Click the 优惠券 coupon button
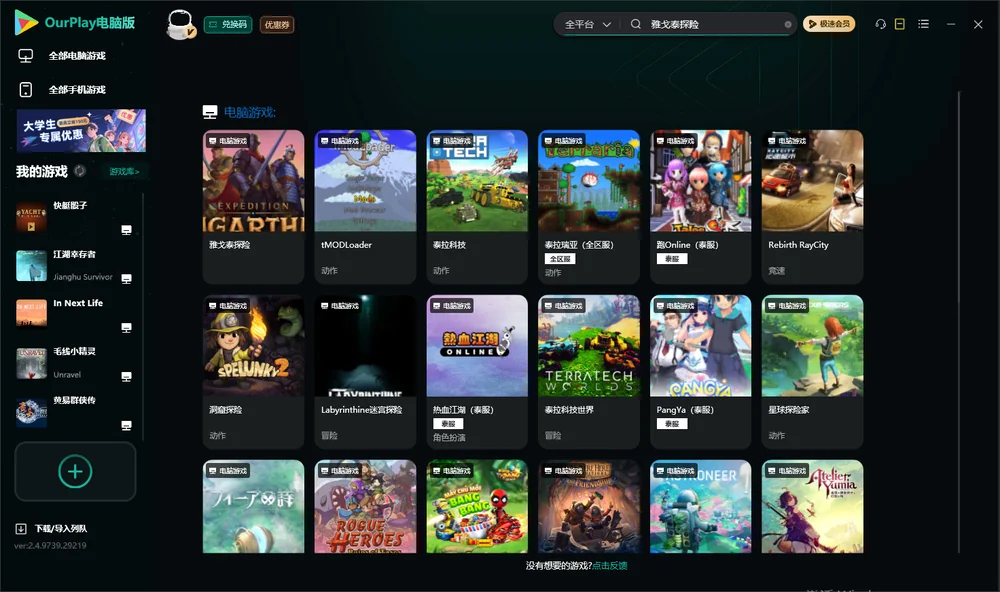 [277, 25]
